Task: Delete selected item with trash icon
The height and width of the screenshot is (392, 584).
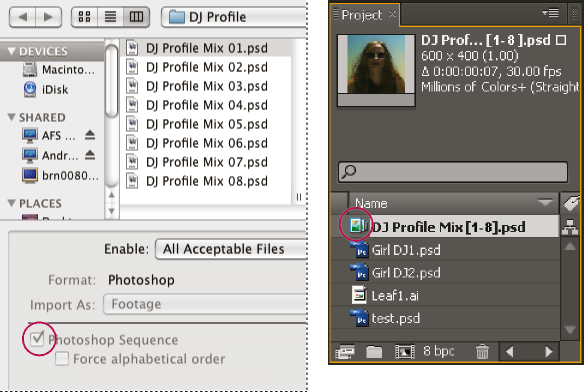Action: click(x=482, y=351)
